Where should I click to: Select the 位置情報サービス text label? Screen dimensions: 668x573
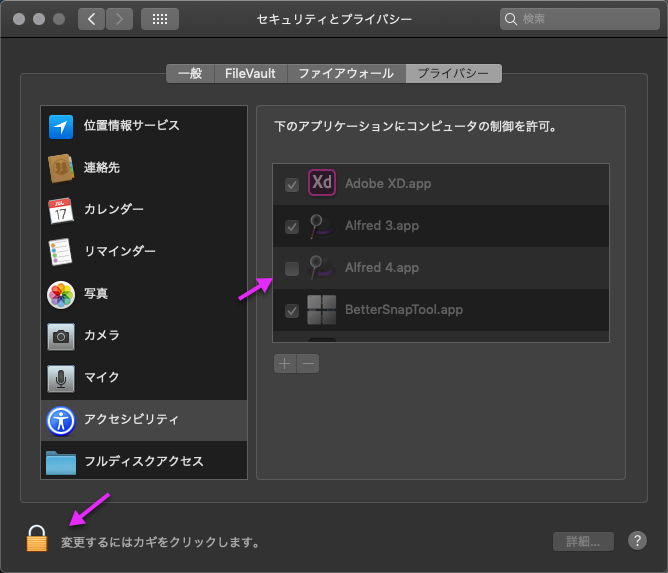pyautogui.click(x=132, y=125)
